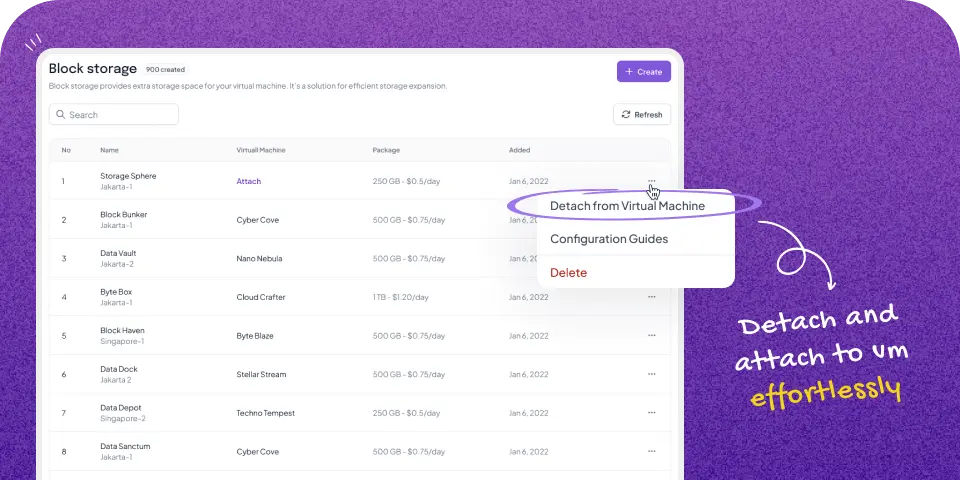Select Configuration Guides from the context menu
Screen dimensions: 960x480
pos(609,239)
